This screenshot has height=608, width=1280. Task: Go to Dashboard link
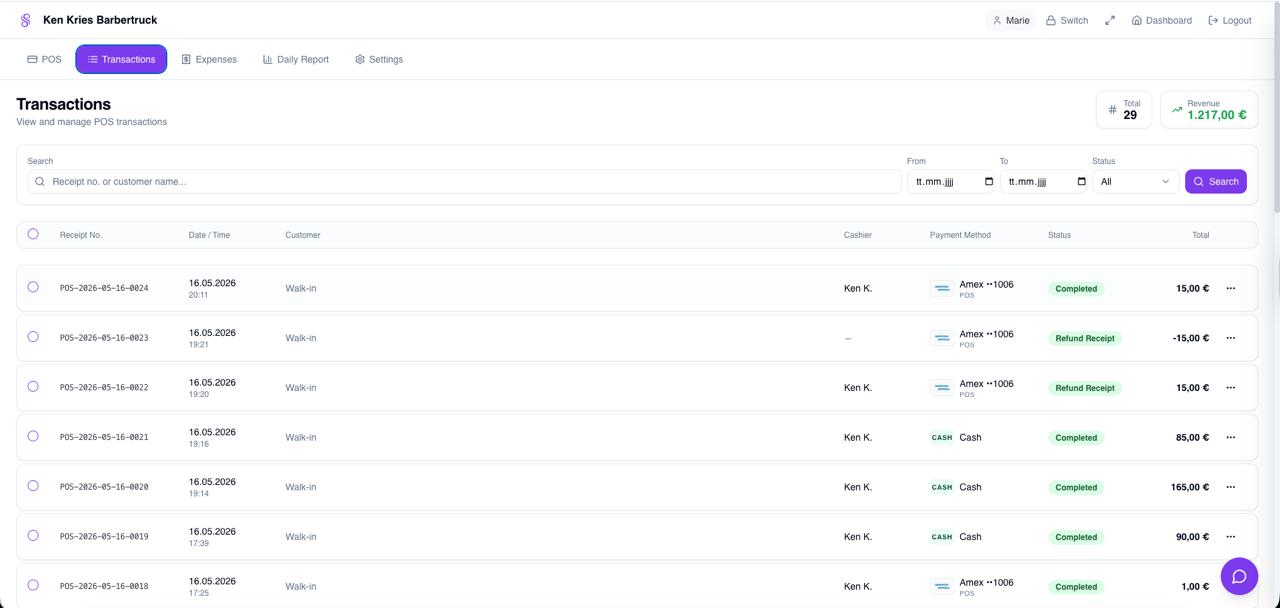click(1161, 20)
